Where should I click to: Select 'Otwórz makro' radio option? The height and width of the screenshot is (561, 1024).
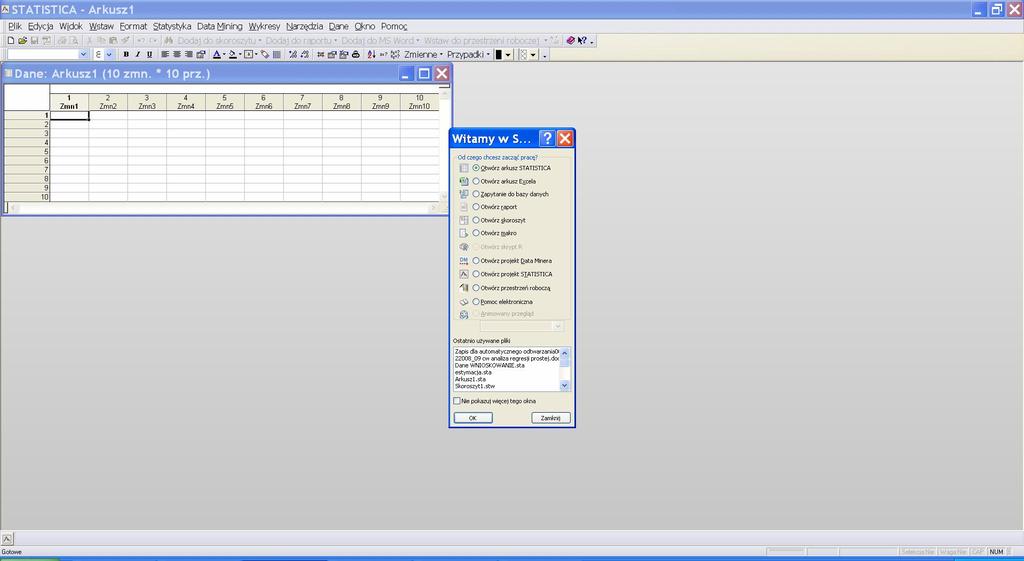click(475, 233)
